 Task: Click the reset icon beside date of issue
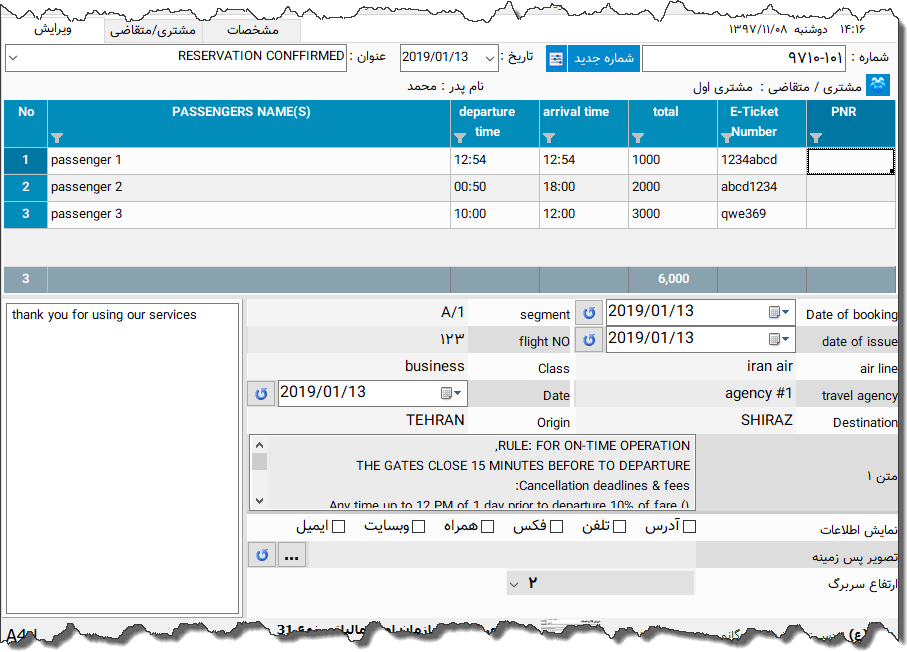590,340
